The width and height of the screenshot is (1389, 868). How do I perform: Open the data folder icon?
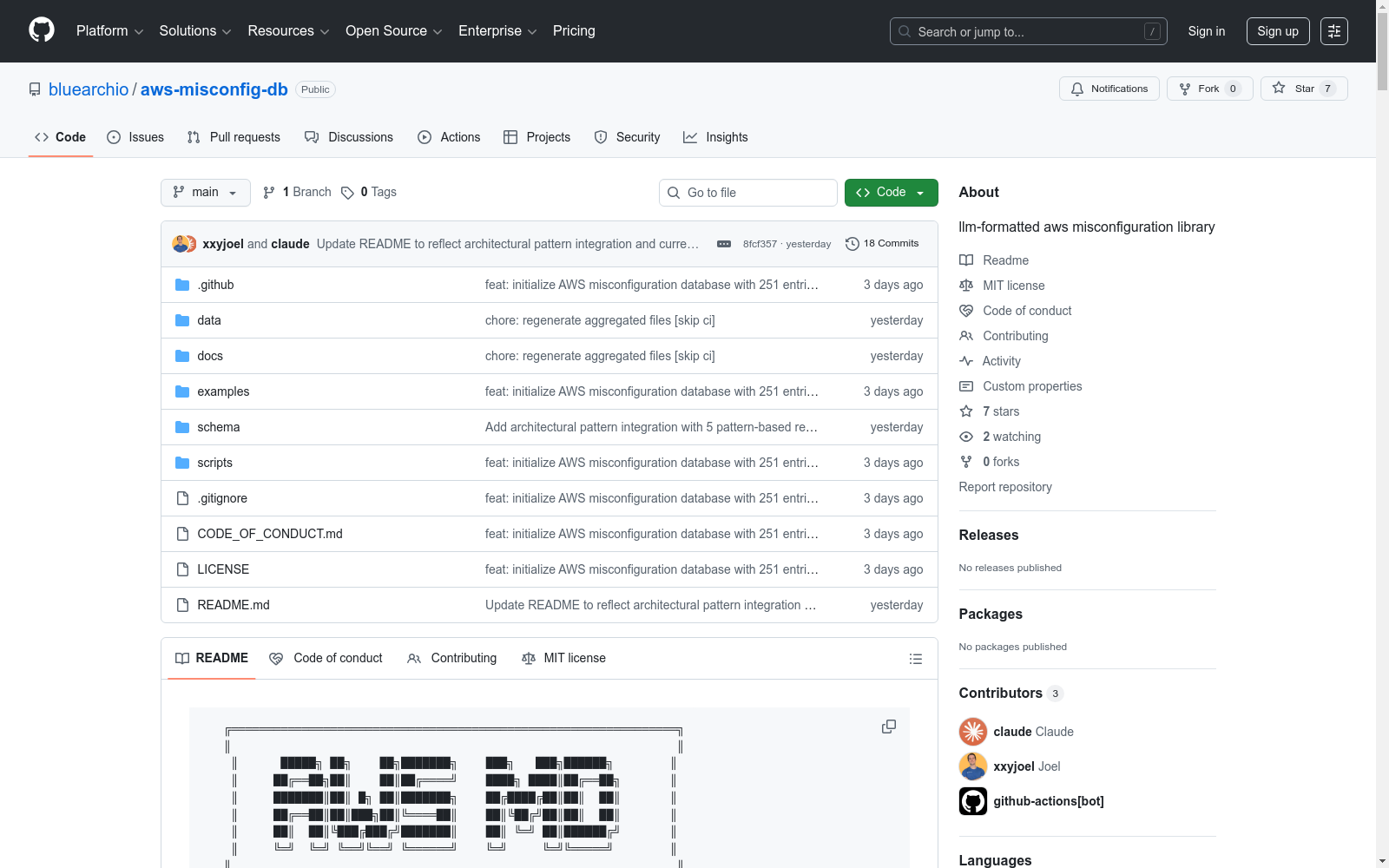point(182,320)
